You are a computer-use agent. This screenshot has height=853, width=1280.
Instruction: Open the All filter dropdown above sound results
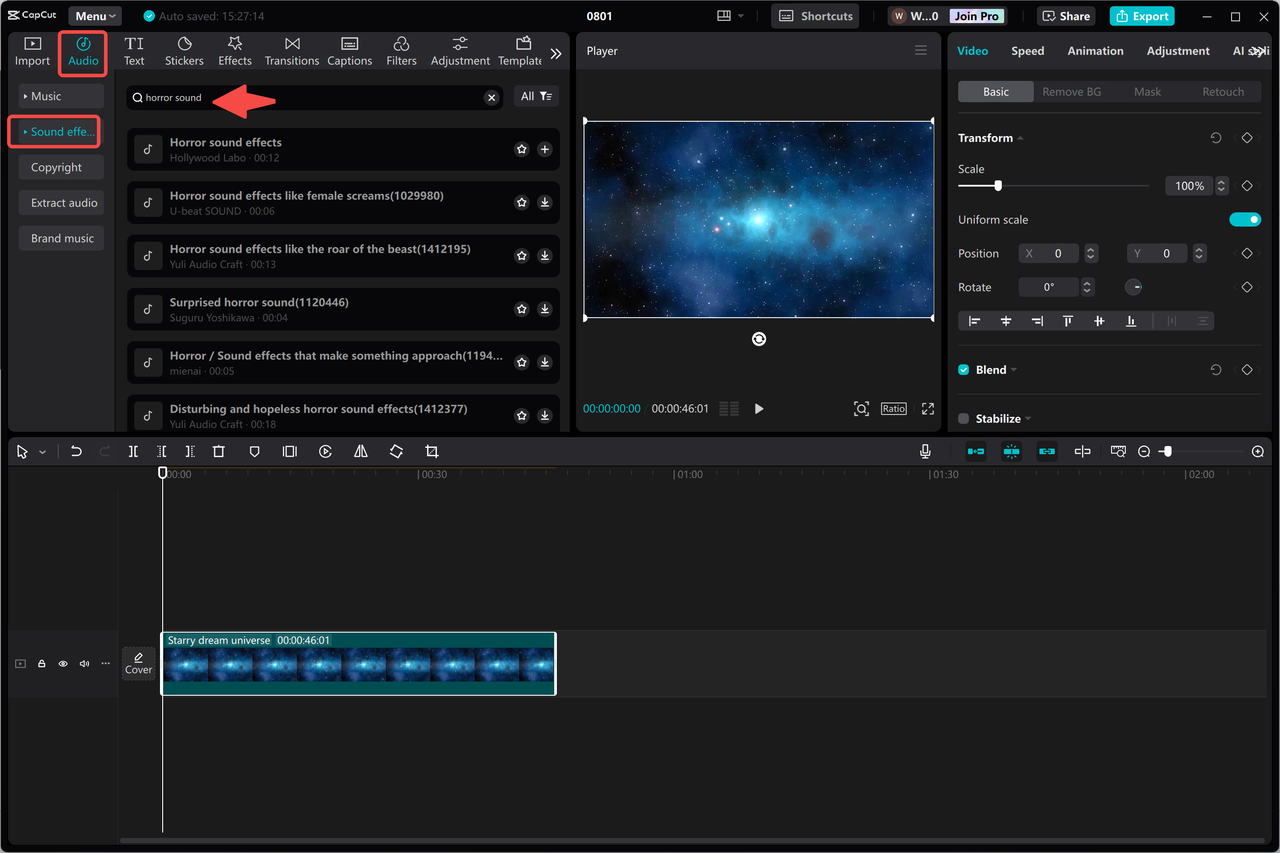pyautogui.click(x=536, y=96)
